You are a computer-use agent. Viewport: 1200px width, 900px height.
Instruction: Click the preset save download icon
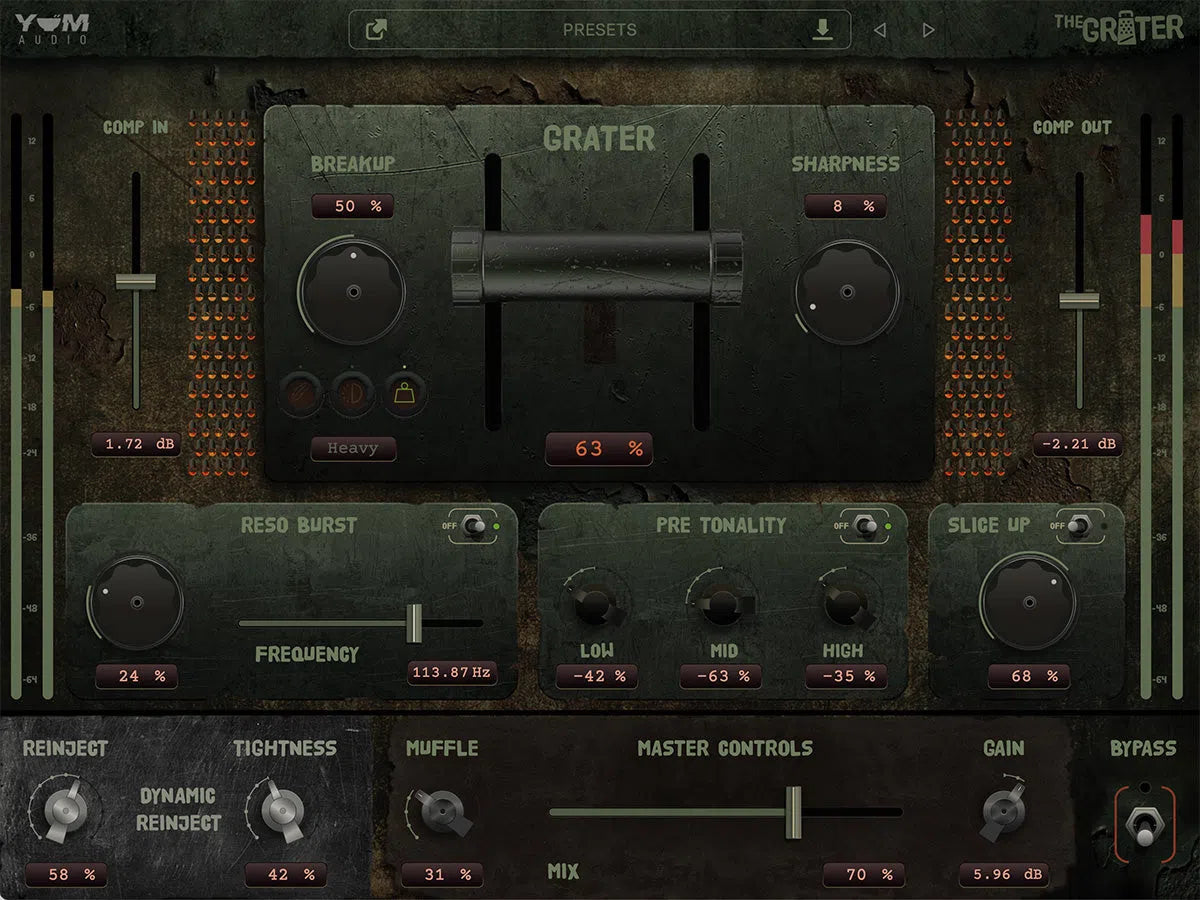tap(822, 29)
